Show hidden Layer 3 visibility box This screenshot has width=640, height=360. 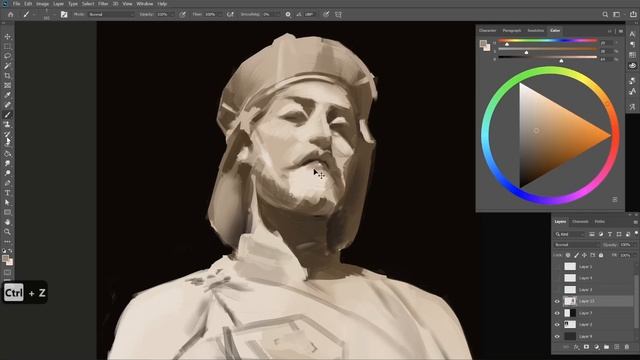(557, 289)
